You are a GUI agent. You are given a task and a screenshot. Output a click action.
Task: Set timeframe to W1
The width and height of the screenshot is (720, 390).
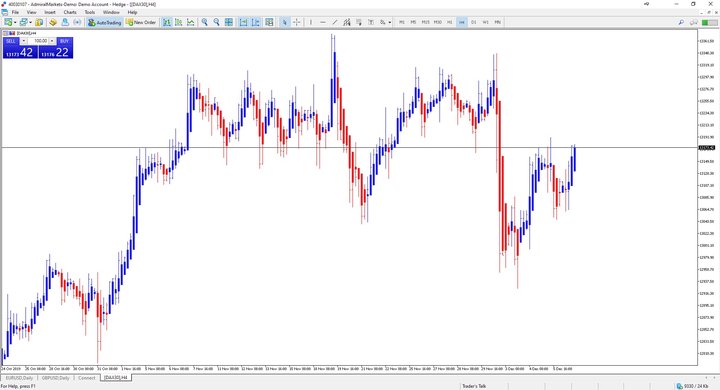point(486,22)
